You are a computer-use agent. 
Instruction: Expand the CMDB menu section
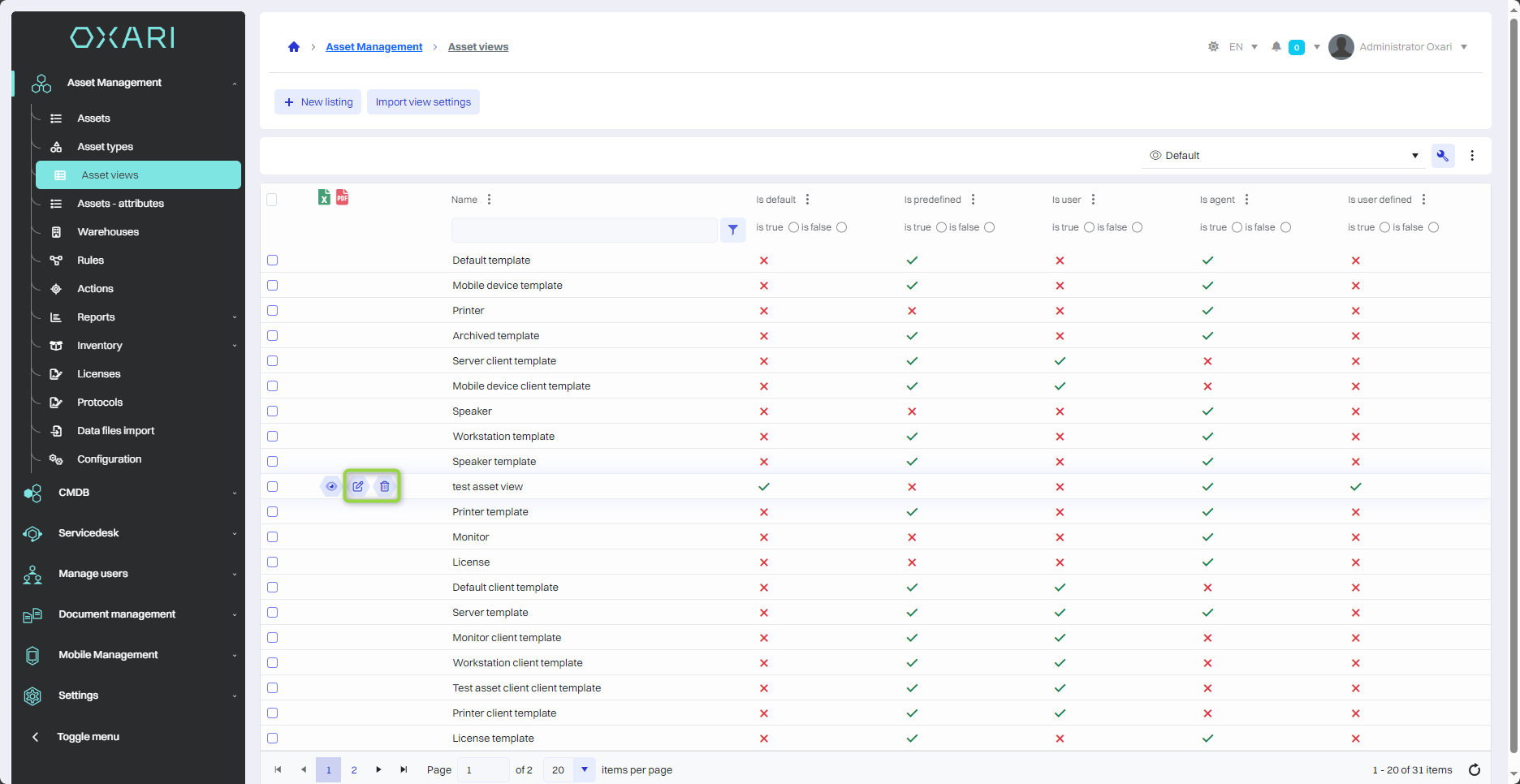tap(130, 493)
